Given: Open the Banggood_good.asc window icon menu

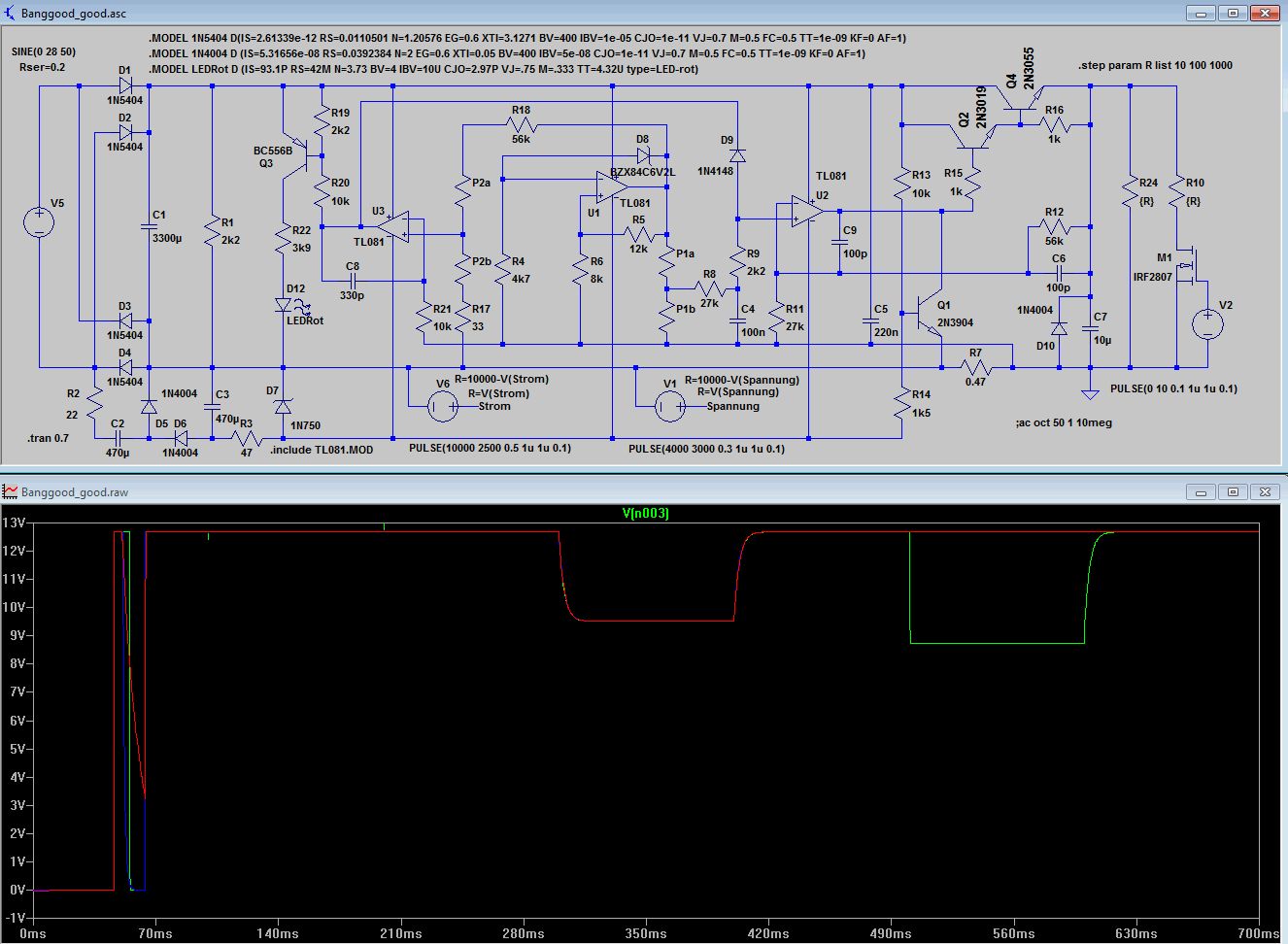Looking at the screenshot, I should pos(10,14).
